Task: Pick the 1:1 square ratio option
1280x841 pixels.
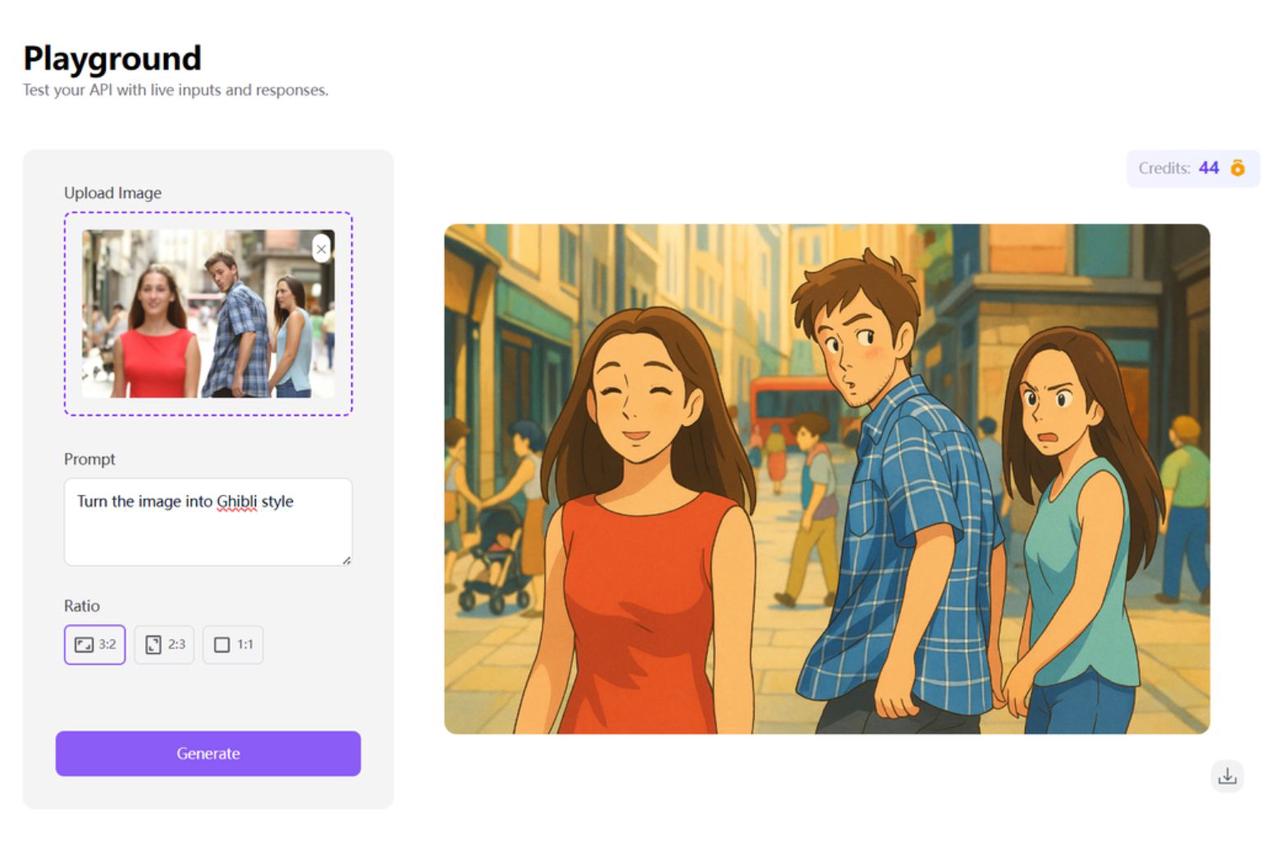Action: (233, 645)
